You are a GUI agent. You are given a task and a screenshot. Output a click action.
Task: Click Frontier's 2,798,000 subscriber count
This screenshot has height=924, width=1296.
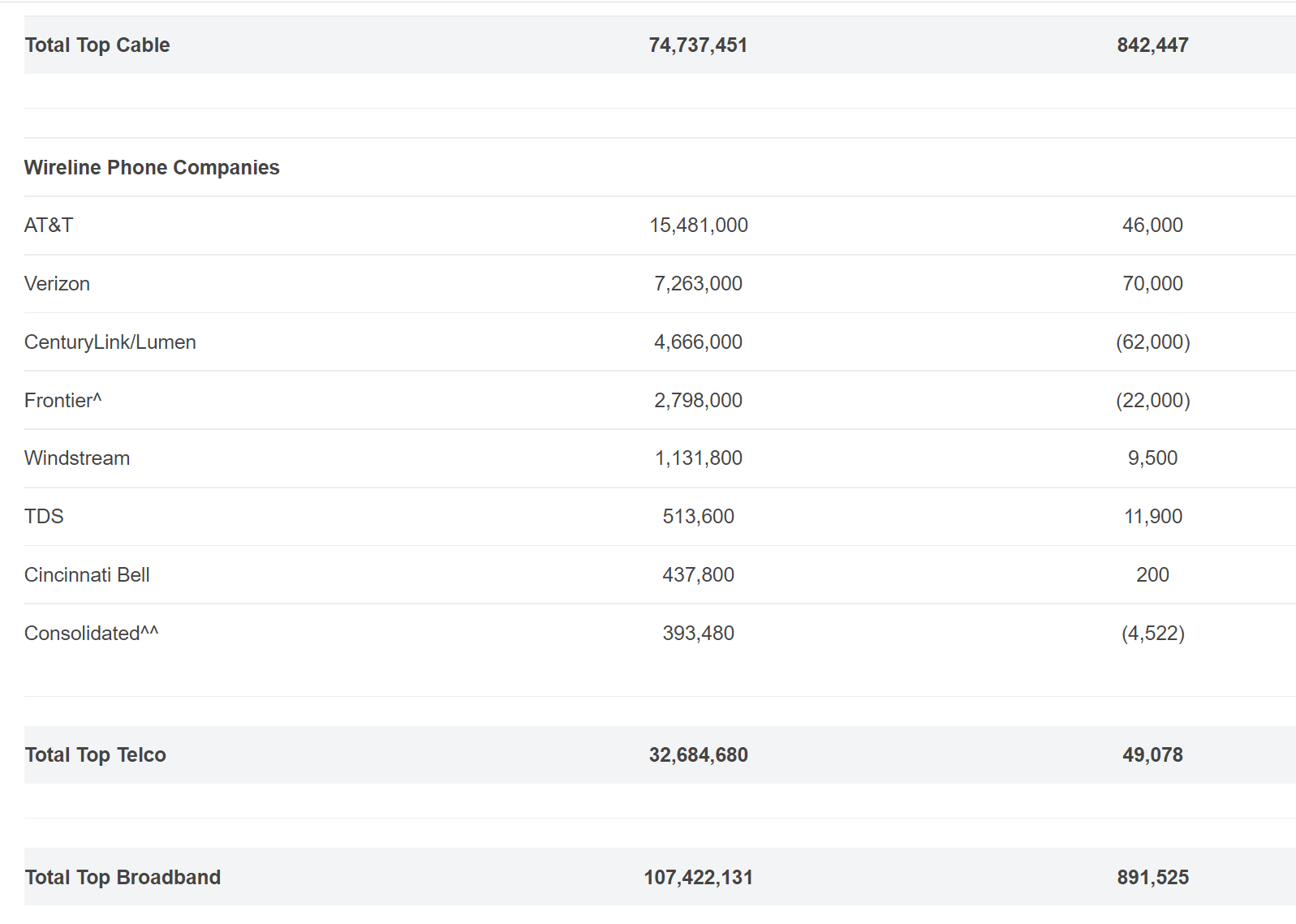[698, 401]
